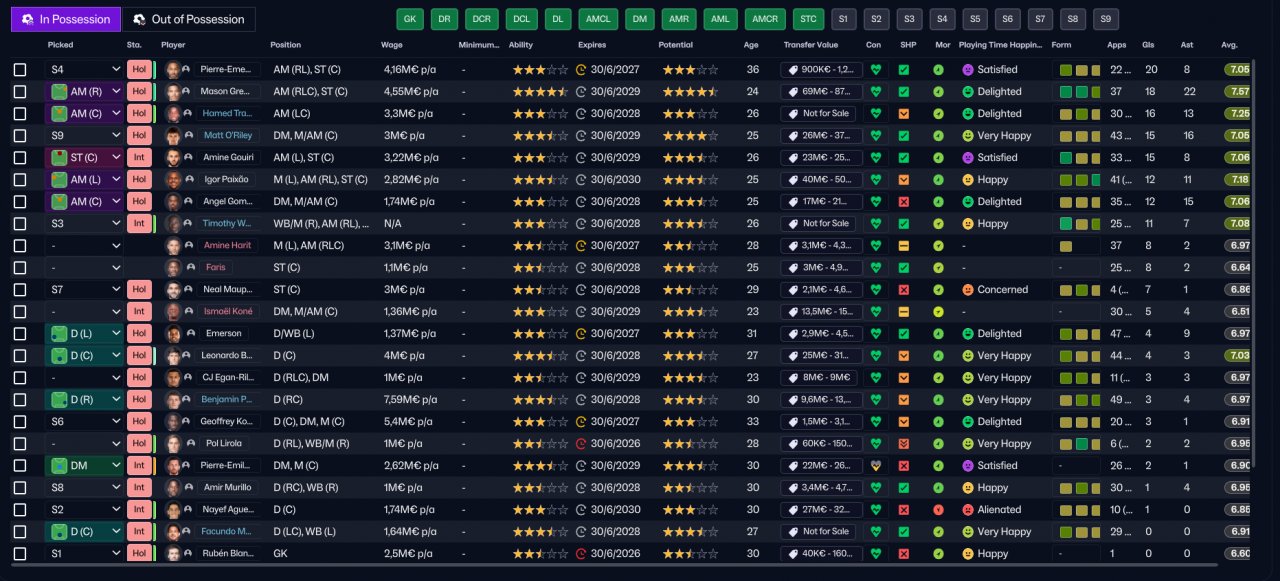Click the contract expiry clock icon for Pol Lirola
Image resolution: width=1280 pixels, height=581 pixels.
point(582,444)
